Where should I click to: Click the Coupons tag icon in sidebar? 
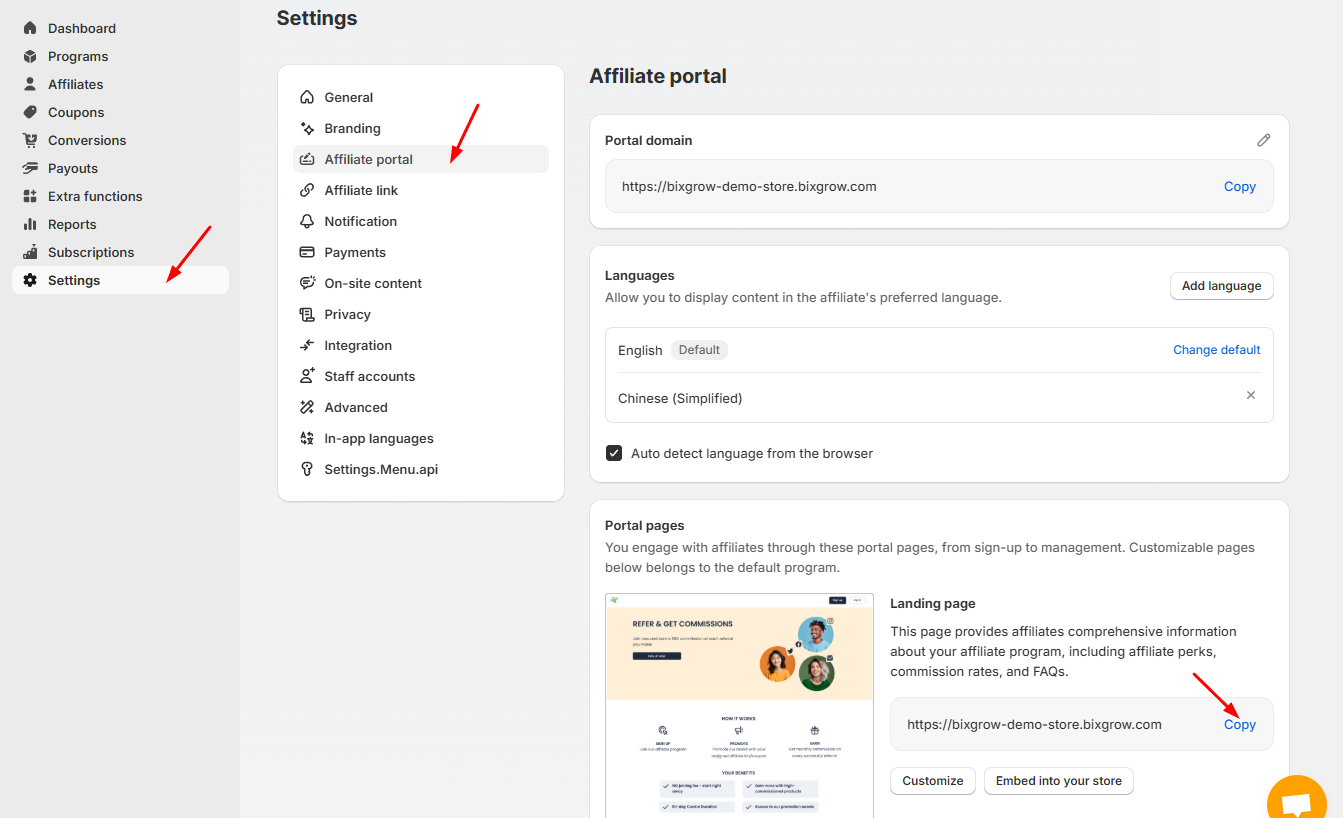[x=30, y=112]
